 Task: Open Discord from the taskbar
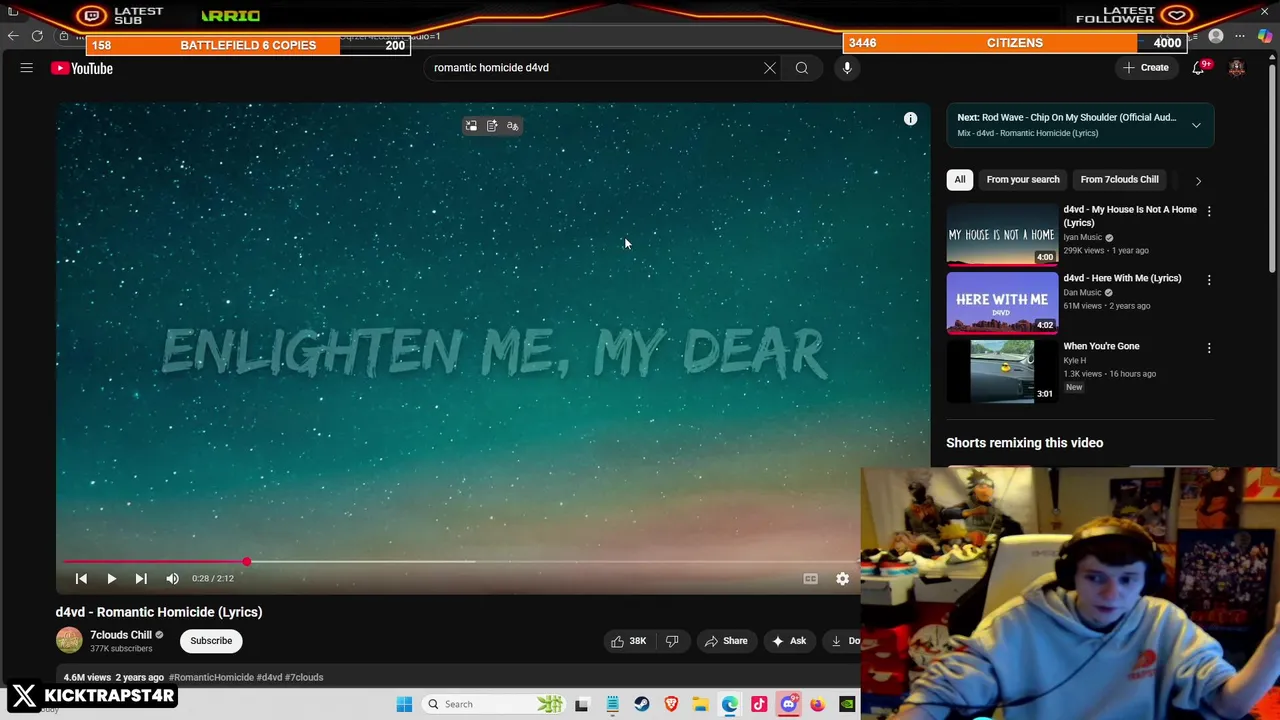click(788, 704)
